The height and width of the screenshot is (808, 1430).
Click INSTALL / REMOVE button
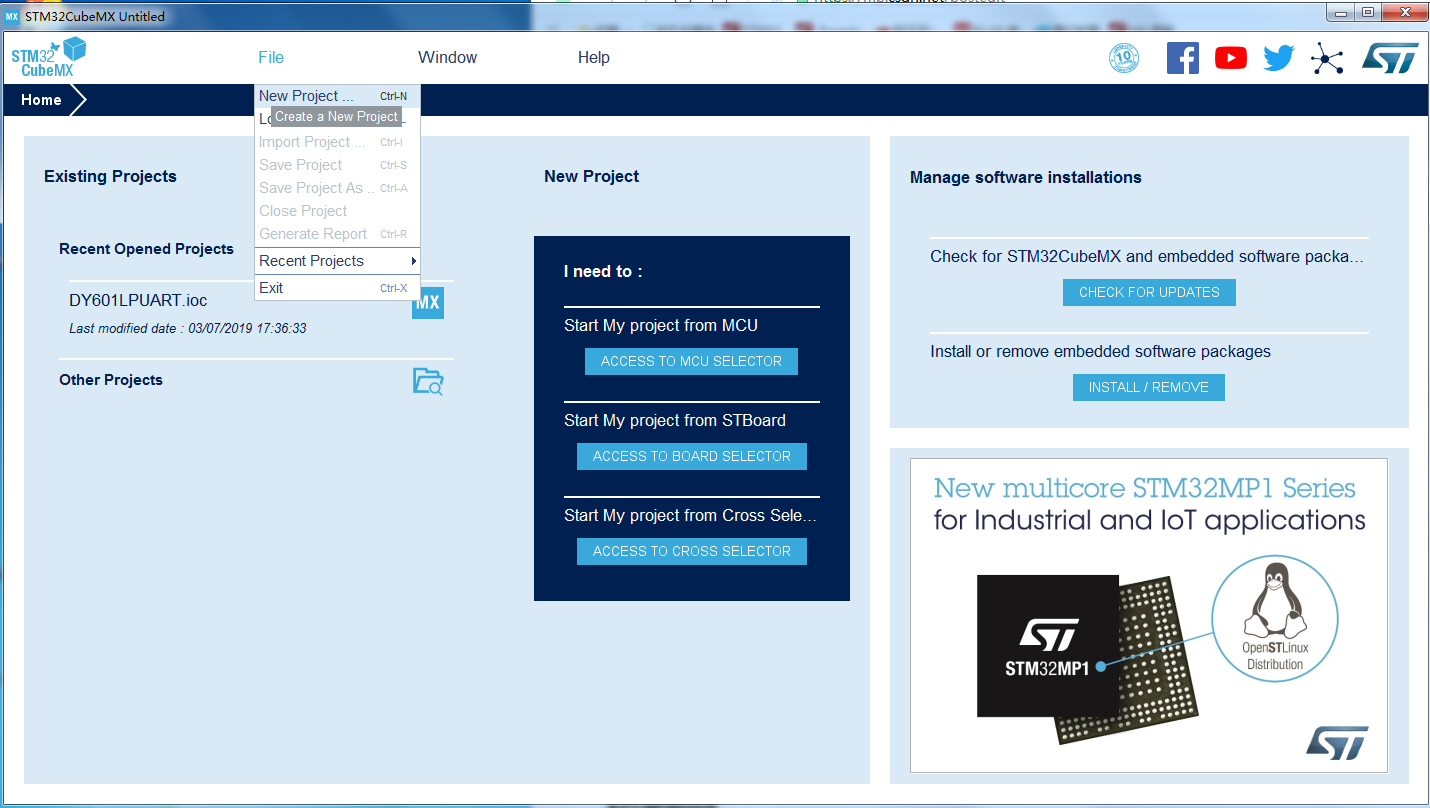pyautogui.click(x=1149, y=387)
